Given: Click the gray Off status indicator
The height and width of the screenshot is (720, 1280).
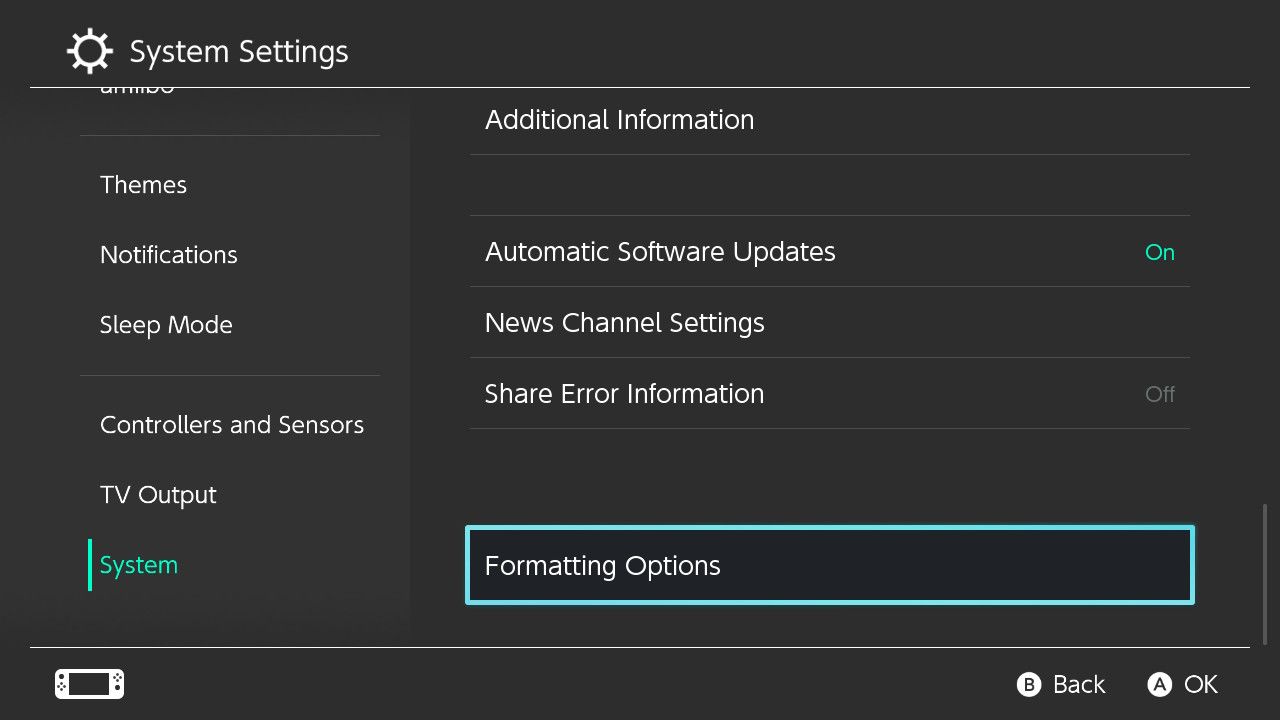Looking at the screenshot, I should click(1159, 394).
